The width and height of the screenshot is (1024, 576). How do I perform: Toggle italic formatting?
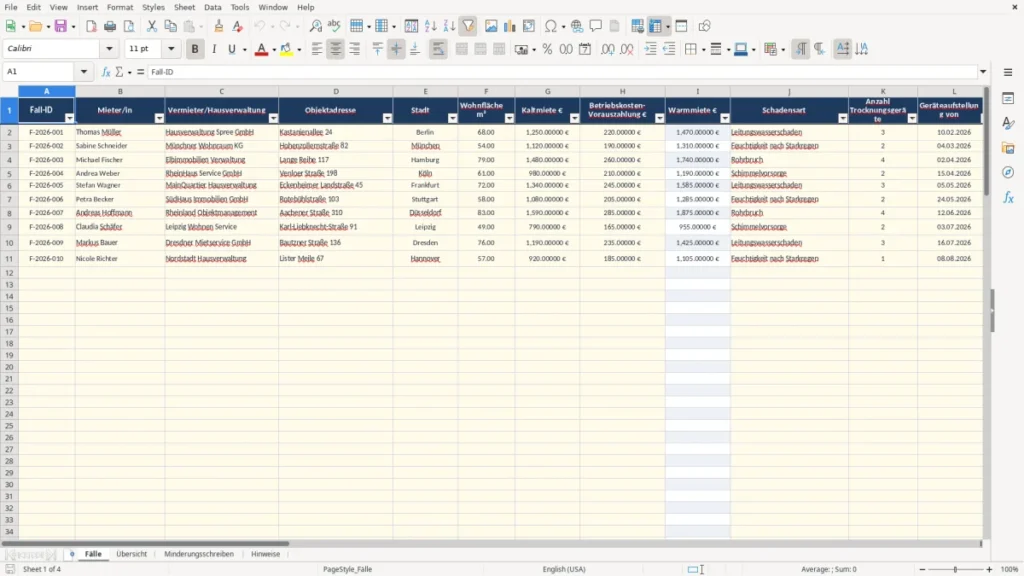click(x=214, y=49)
